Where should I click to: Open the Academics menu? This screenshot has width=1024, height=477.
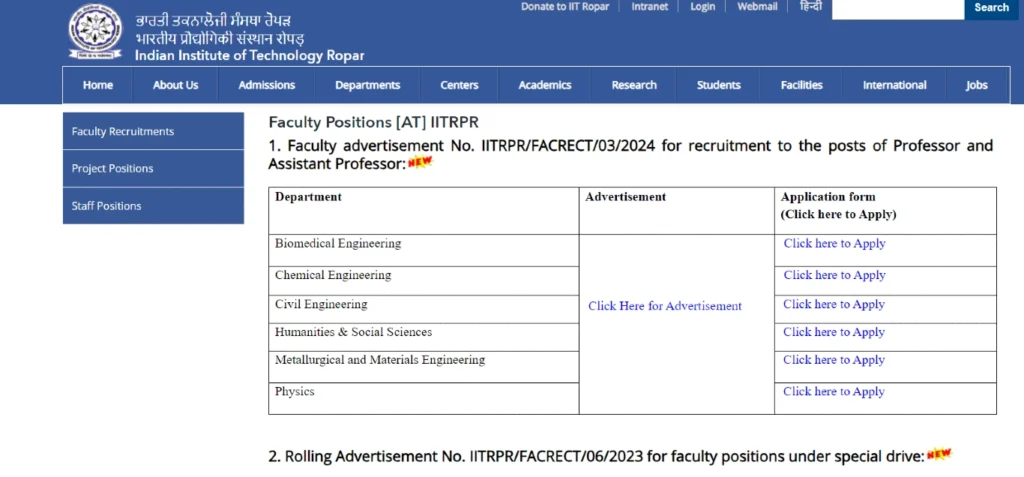[545, 85]
